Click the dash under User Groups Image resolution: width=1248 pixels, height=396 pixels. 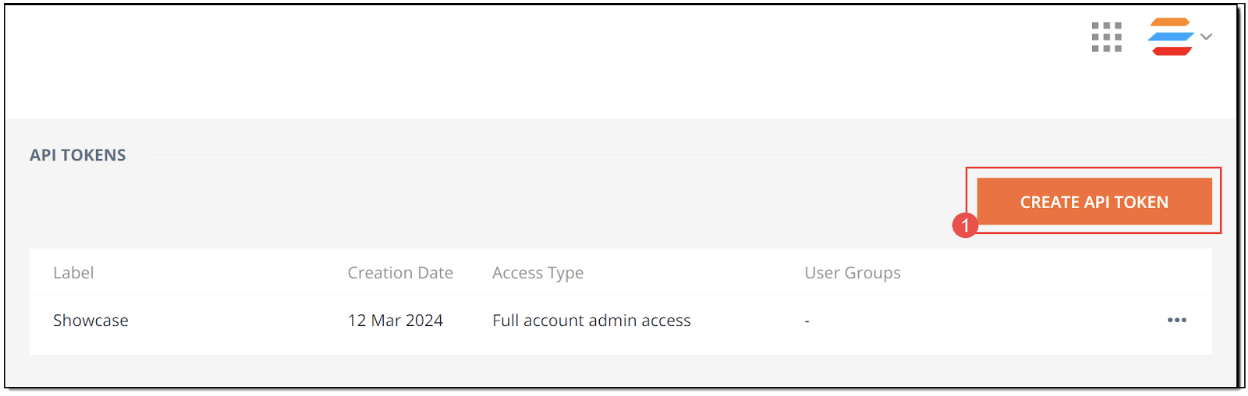pyautogui.click(x=807, y=321)
